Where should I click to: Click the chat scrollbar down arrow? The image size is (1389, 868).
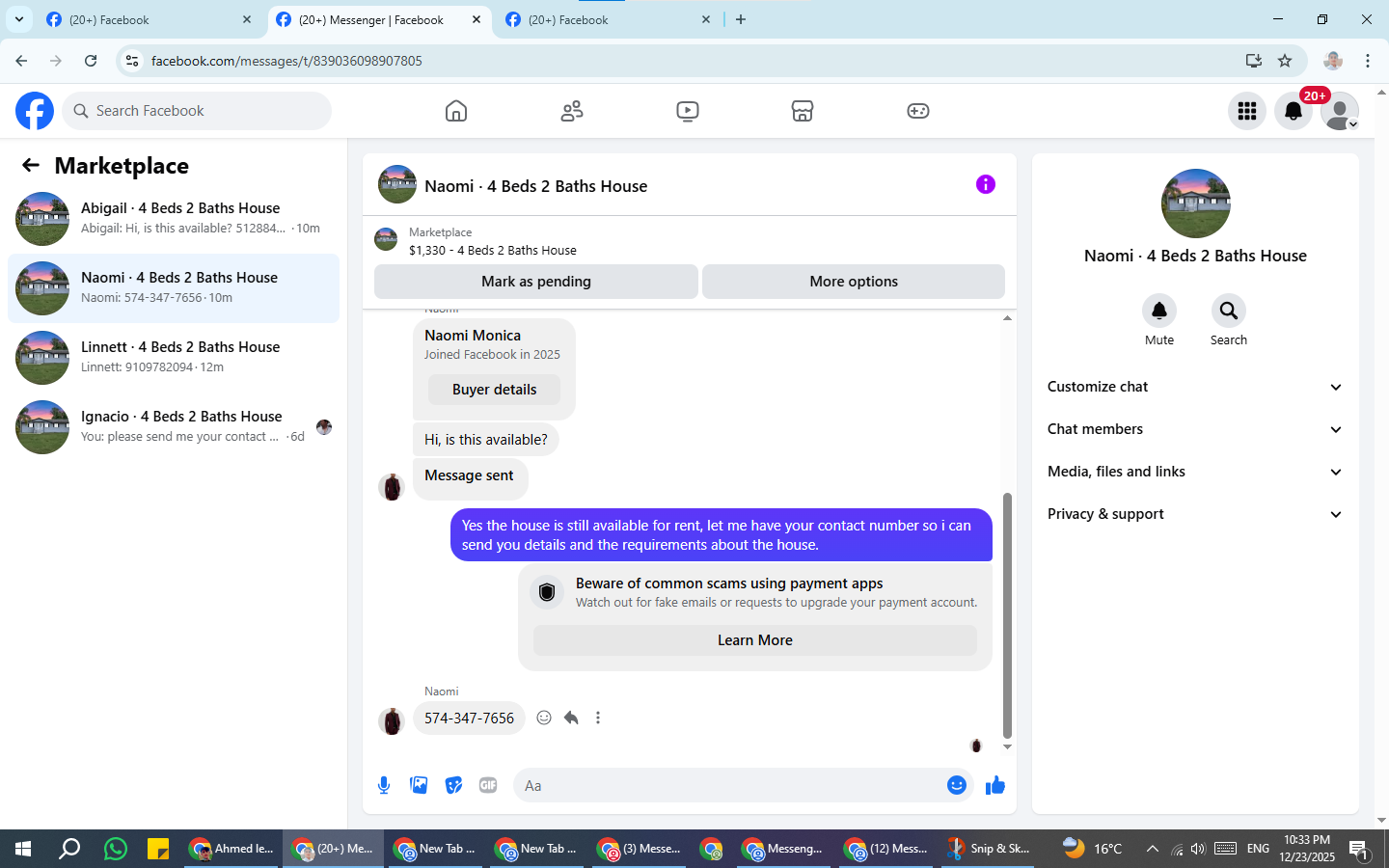click(1007, 747)
